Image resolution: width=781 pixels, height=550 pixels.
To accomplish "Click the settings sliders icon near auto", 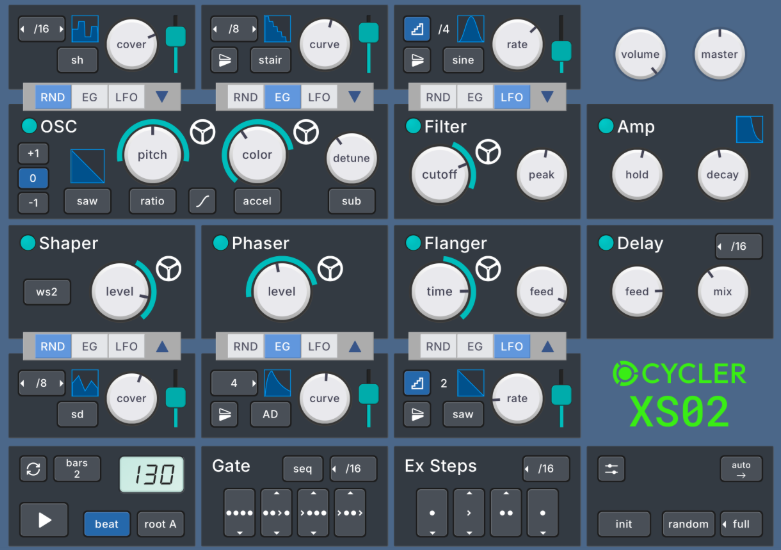I will coord(612,468).
